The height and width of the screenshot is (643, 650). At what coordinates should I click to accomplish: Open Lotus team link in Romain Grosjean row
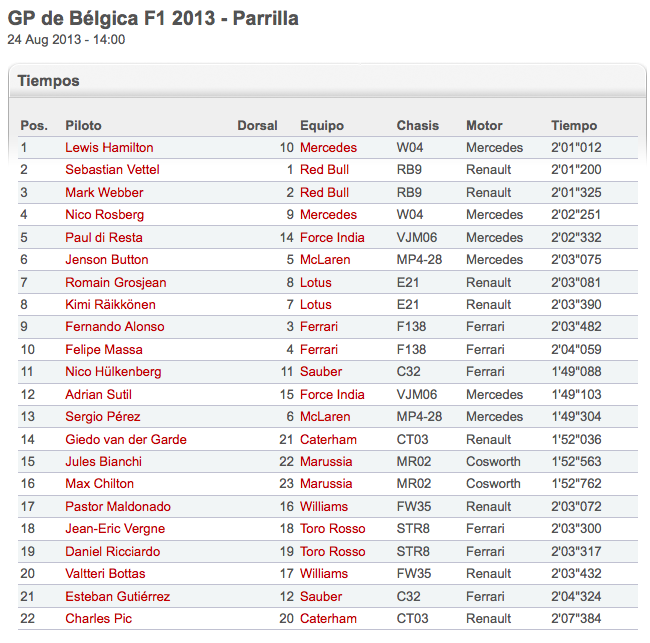pos(315,283)
